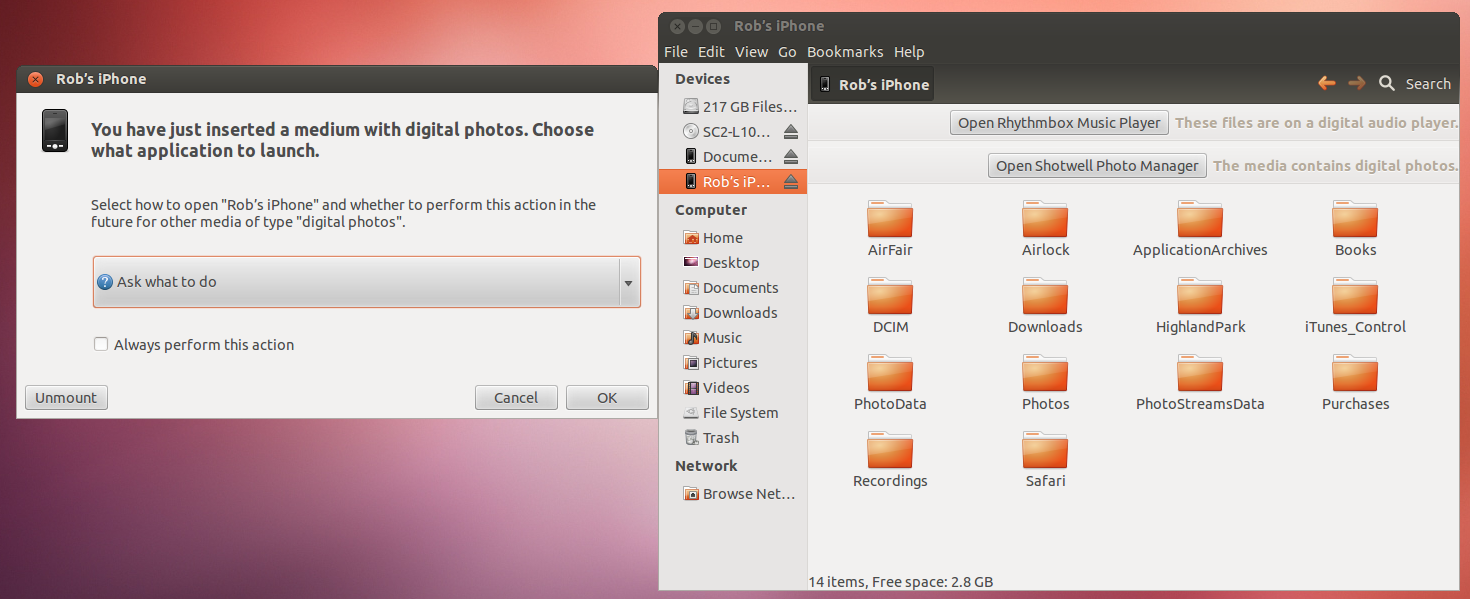Close the Rob's iPhone dialog
This screenshot has width=1470, height=599.
pos(35,79)
